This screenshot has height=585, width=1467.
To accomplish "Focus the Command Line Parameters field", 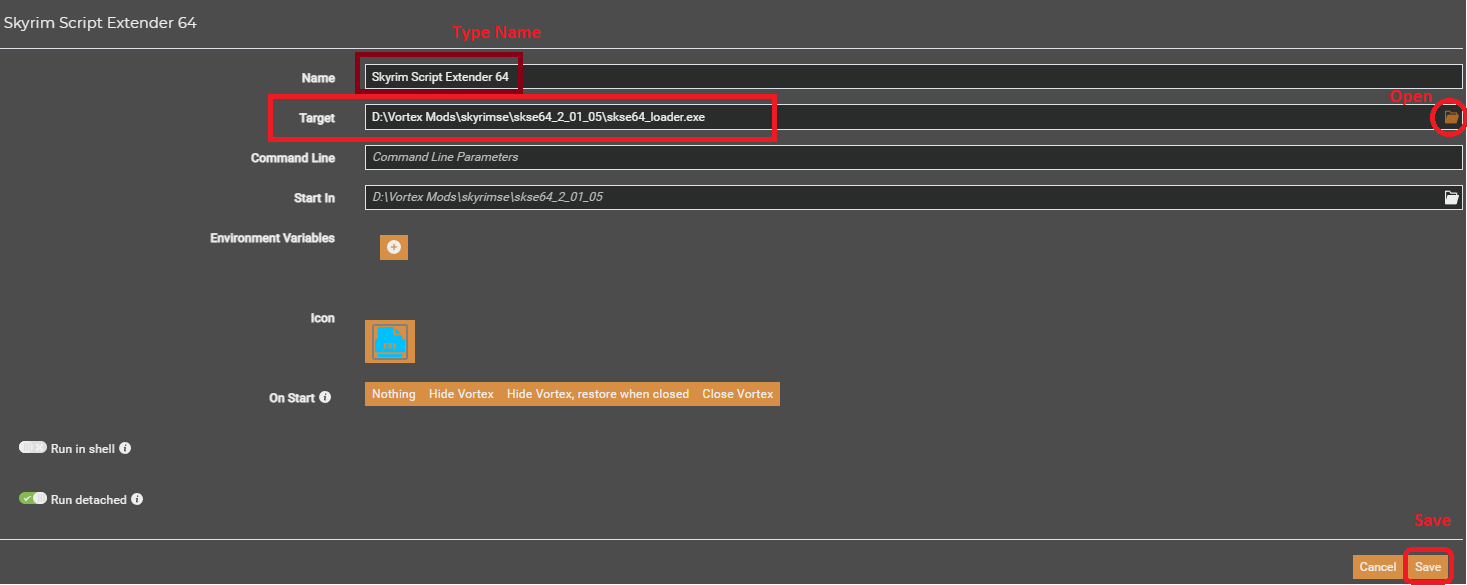I will 913,157.
